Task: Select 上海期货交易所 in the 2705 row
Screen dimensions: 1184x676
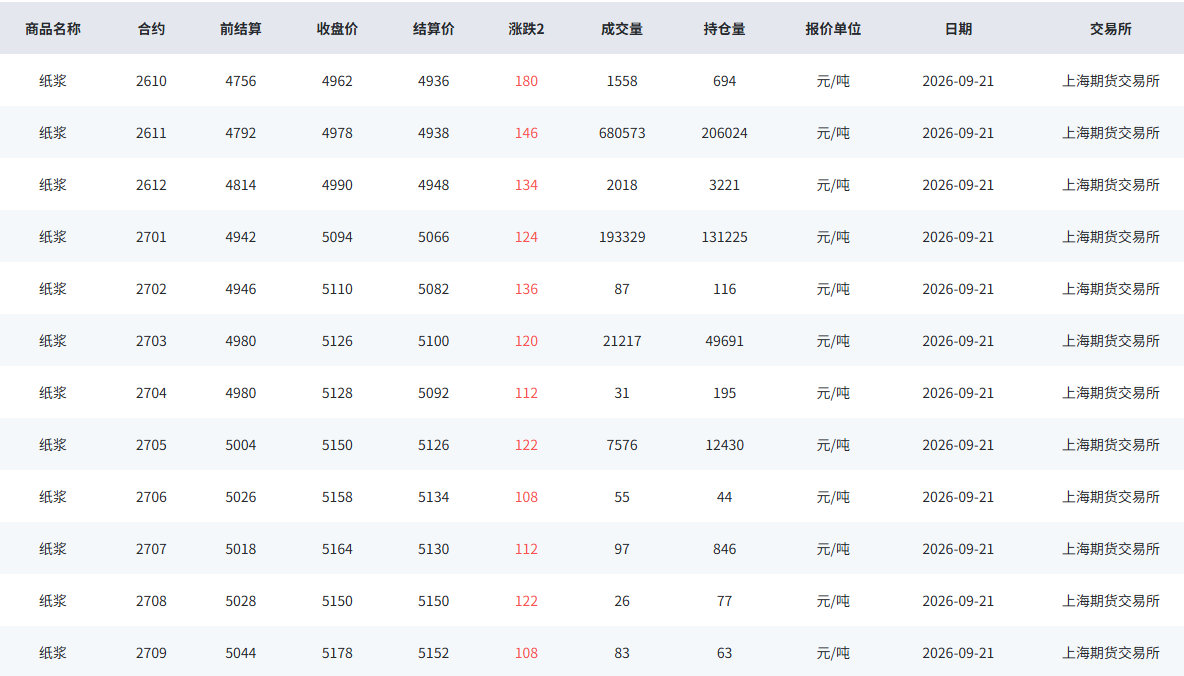Action: click(x=1111, y=445)
